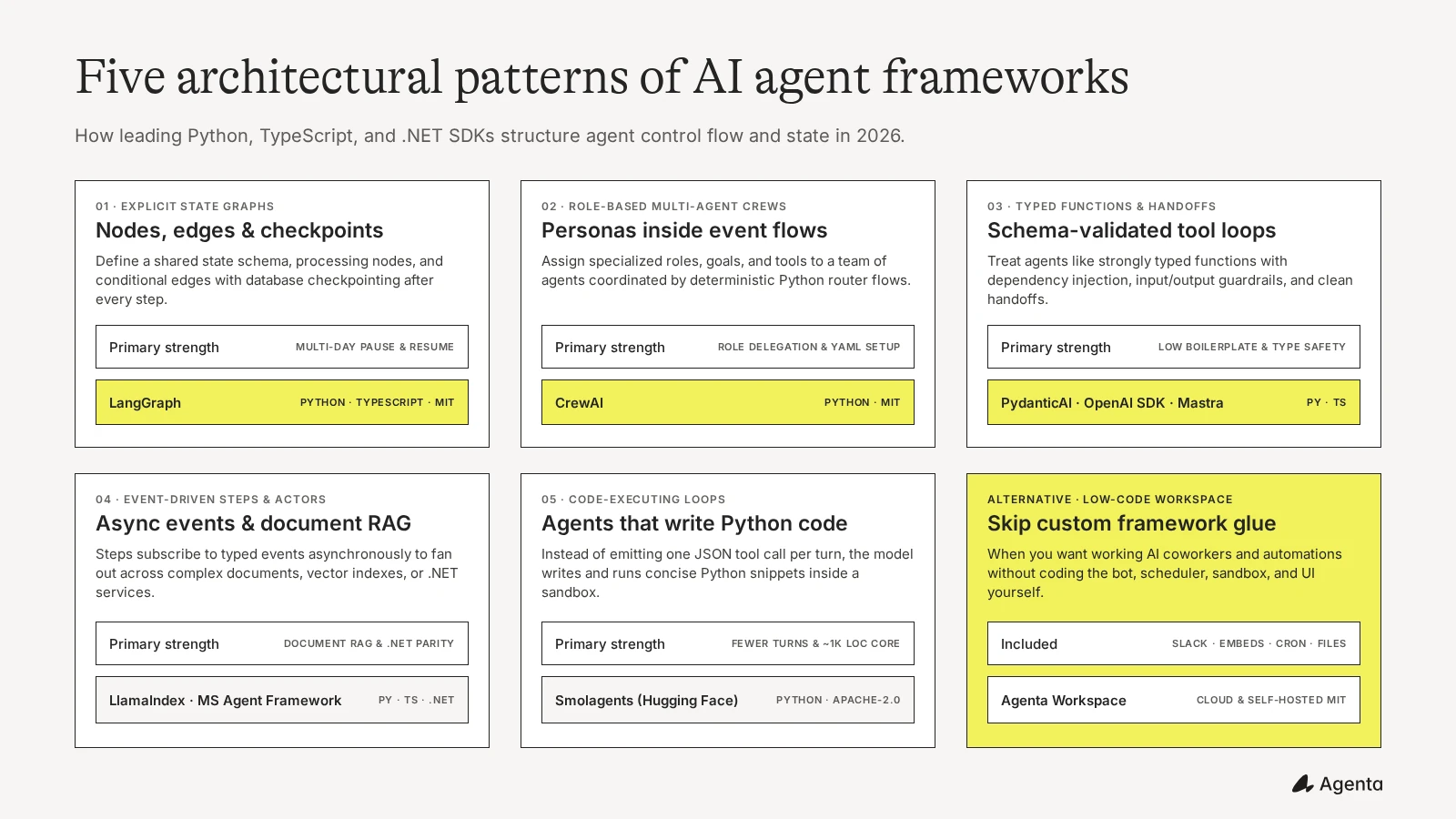Click 'Smolagents (Hugging Face)' name
The width and height of the screenshot is (1456, 819).
pyautogui.click(x=647, y=700)
